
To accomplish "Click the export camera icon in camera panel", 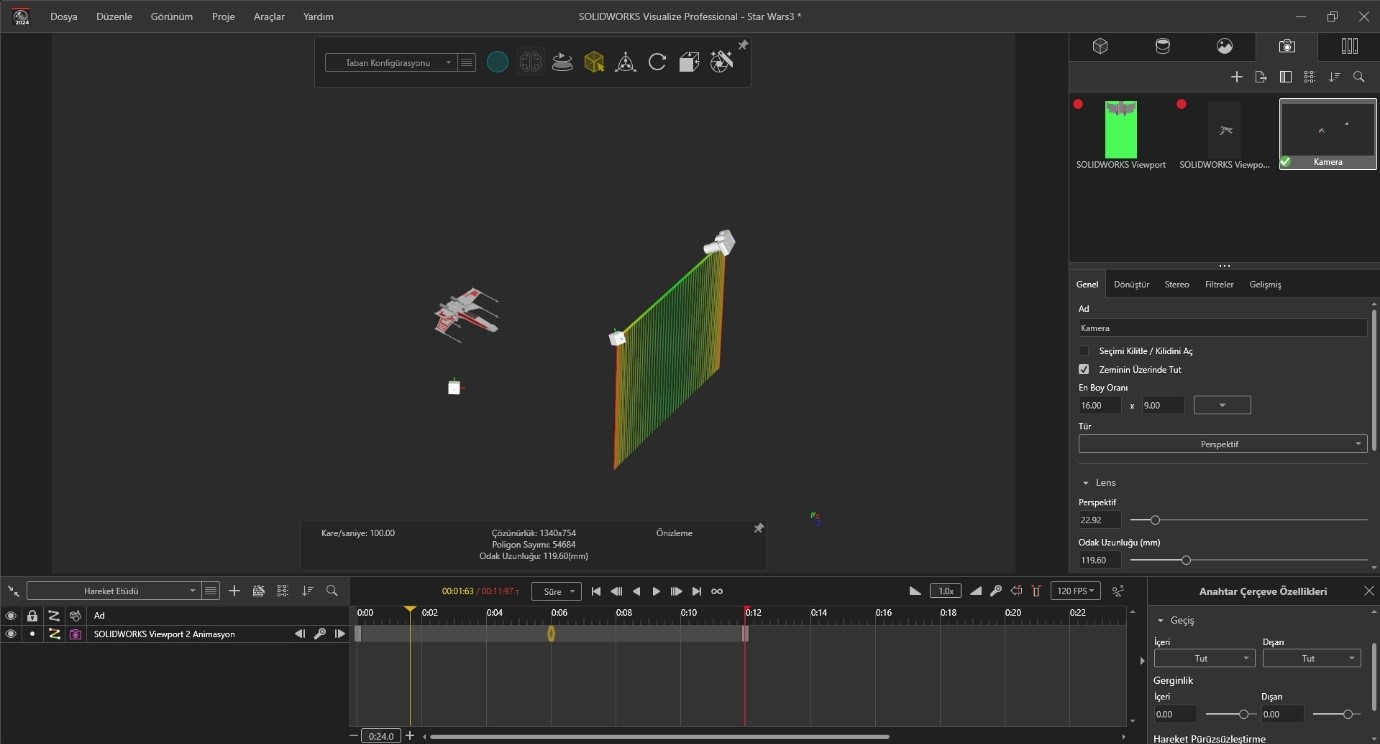I will (1261, 77).
